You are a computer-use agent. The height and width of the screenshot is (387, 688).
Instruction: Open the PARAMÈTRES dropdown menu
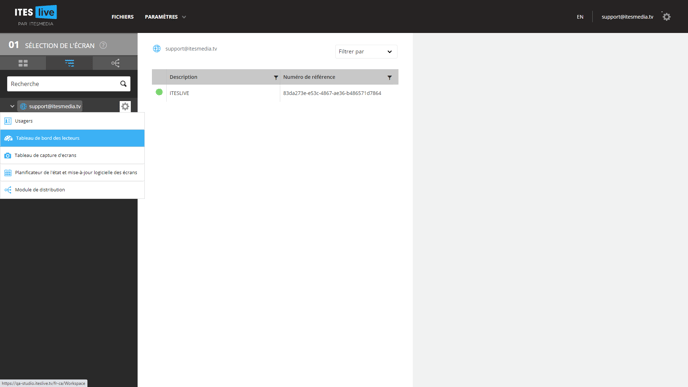point(165,17)
